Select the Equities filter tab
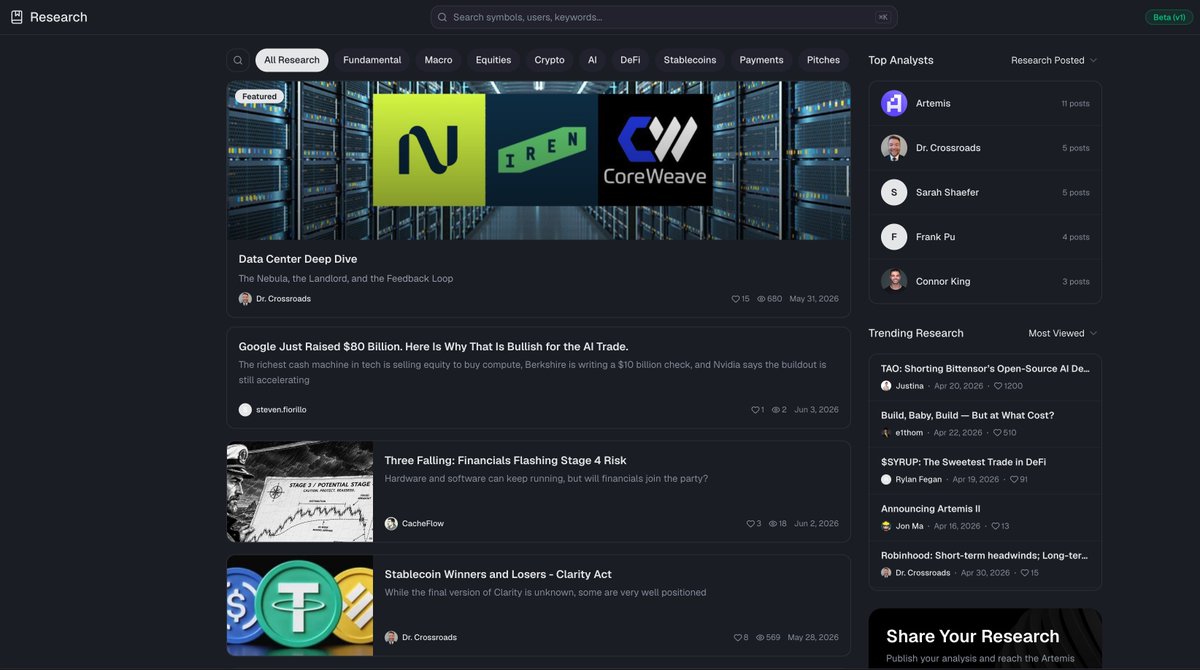The height and width of the screenshot is (670, 1200). click(x=493, y=60)
